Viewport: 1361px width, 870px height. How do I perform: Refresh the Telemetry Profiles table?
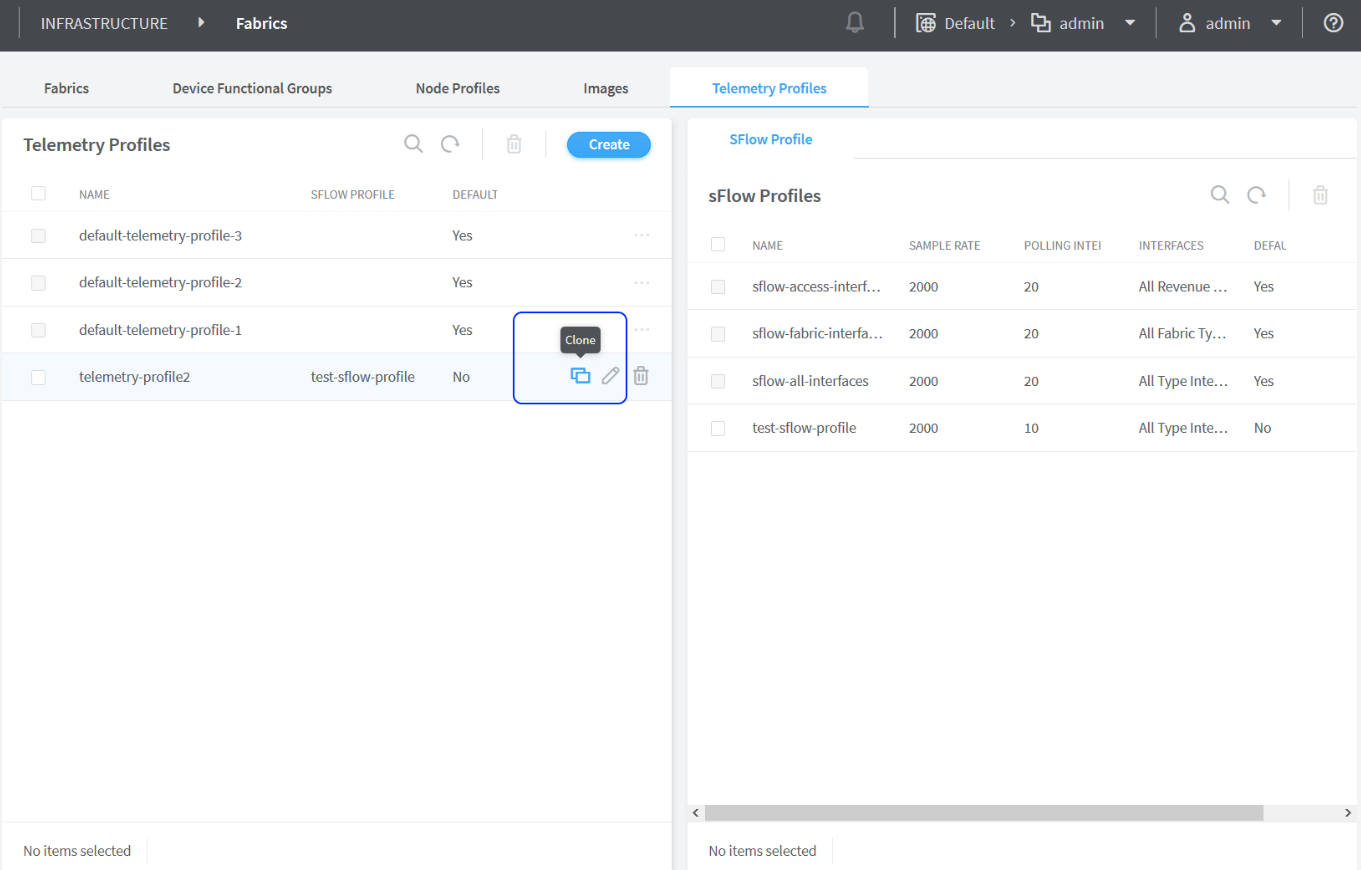(x=451, y=144)
